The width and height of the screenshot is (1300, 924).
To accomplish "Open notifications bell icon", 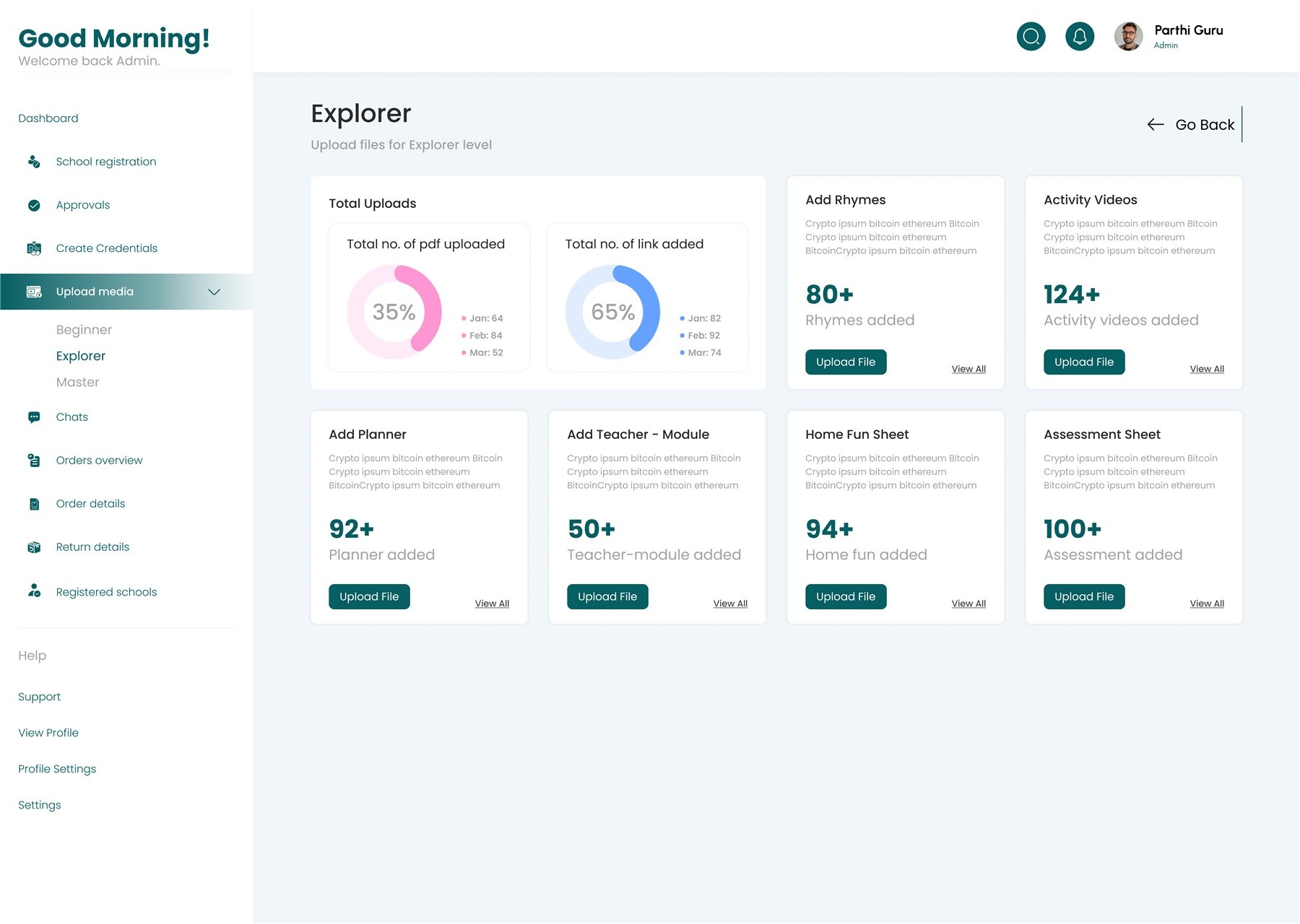I will click(1080, 36).
